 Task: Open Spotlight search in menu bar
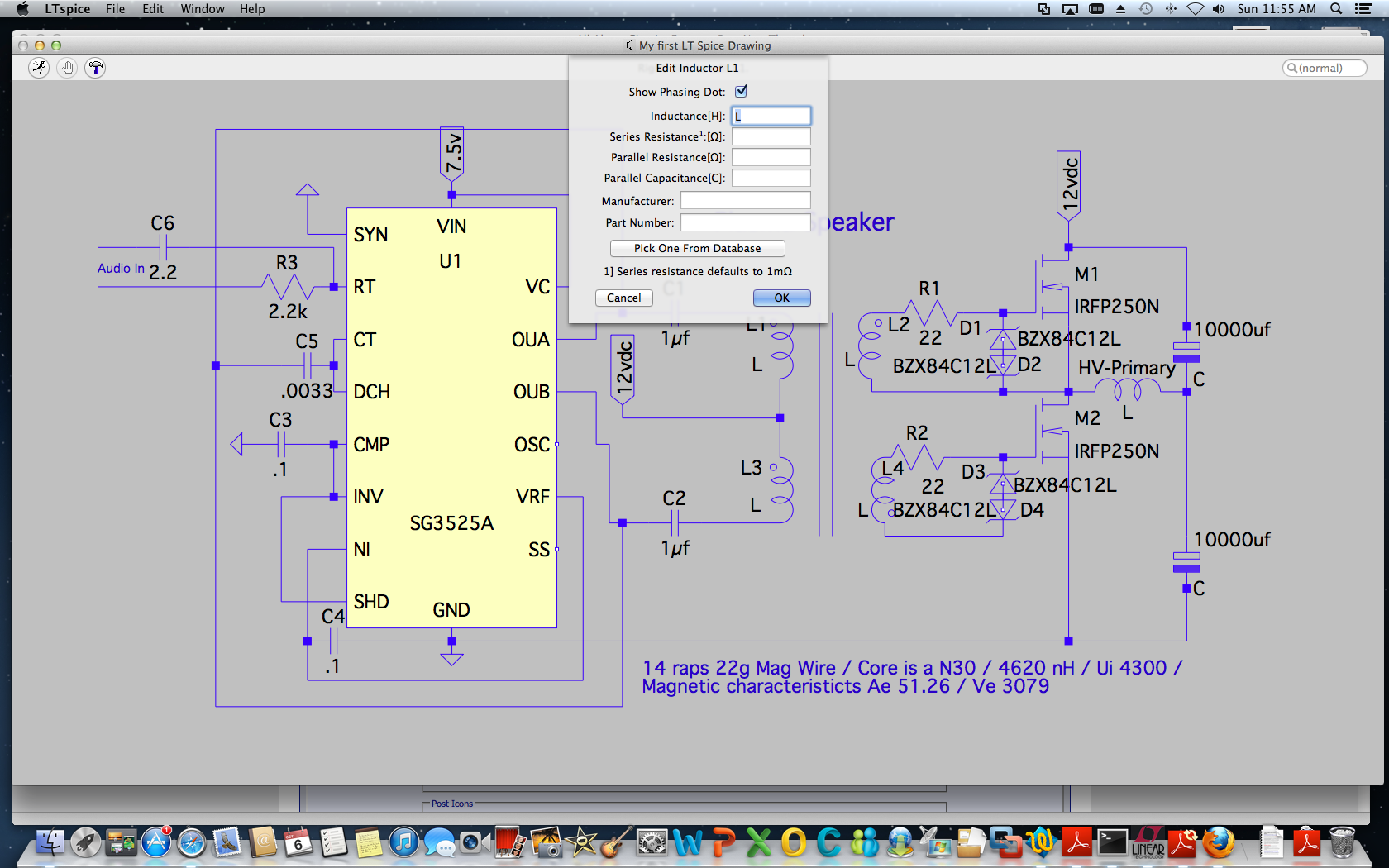click(x=1336, y=9)
